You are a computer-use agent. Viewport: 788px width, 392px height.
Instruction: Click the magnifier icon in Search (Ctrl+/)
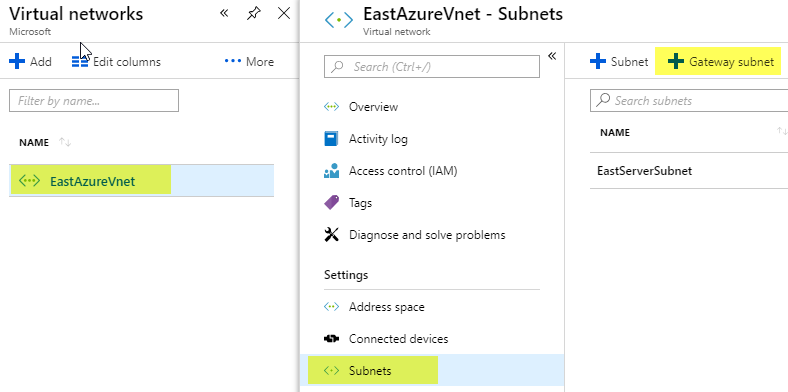pyautogui.click(x=338, y=66)
